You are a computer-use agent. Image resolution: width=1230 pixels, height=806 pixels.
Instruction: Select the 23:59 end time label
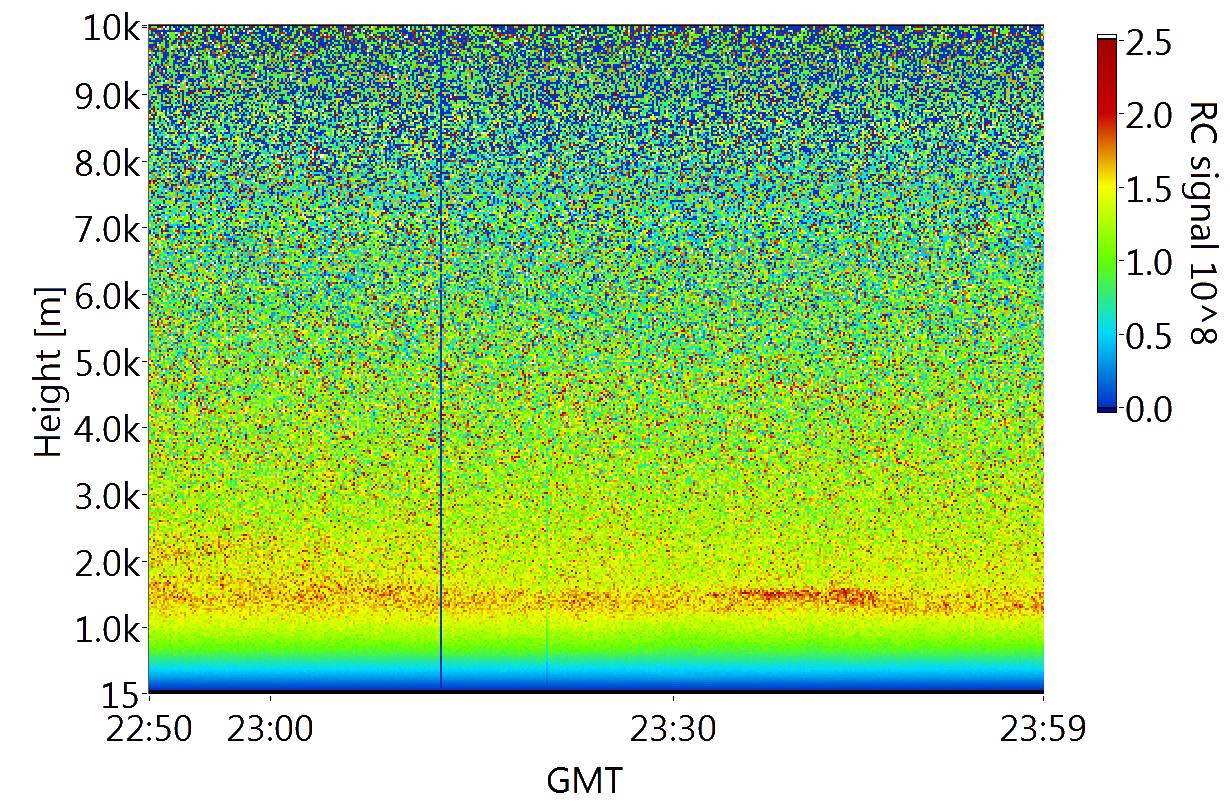tap(1043, 732)
